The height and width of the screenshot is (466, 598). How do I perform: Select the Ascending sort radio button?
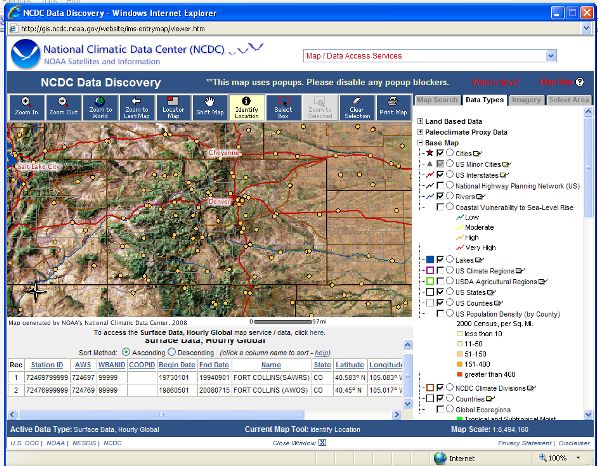coord(126,352)
